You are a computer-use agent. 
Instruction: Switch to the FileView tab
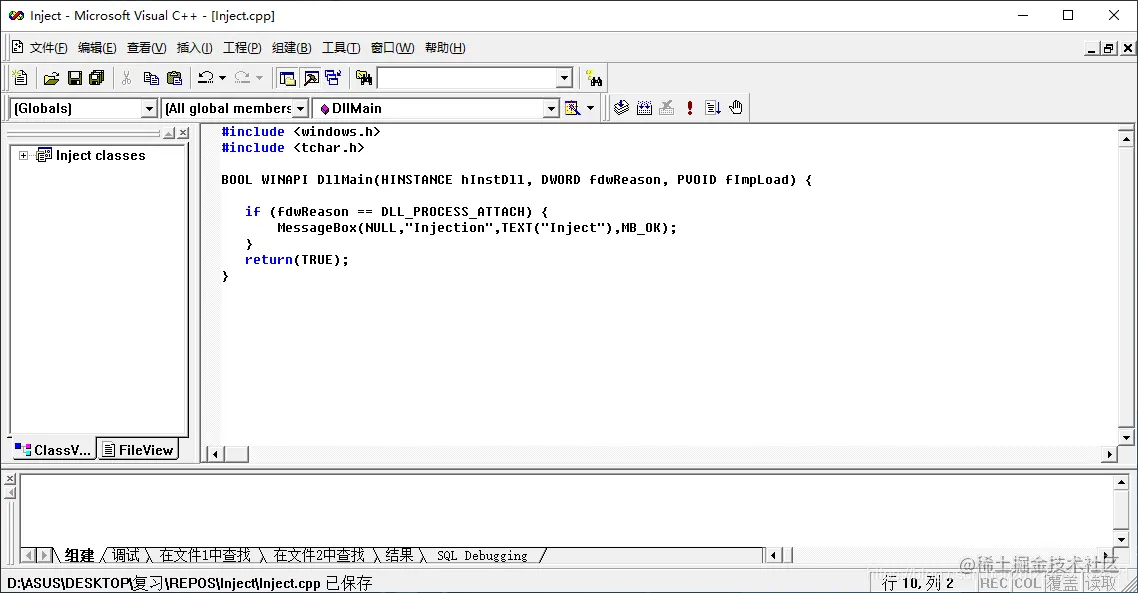tap(138, 450)
